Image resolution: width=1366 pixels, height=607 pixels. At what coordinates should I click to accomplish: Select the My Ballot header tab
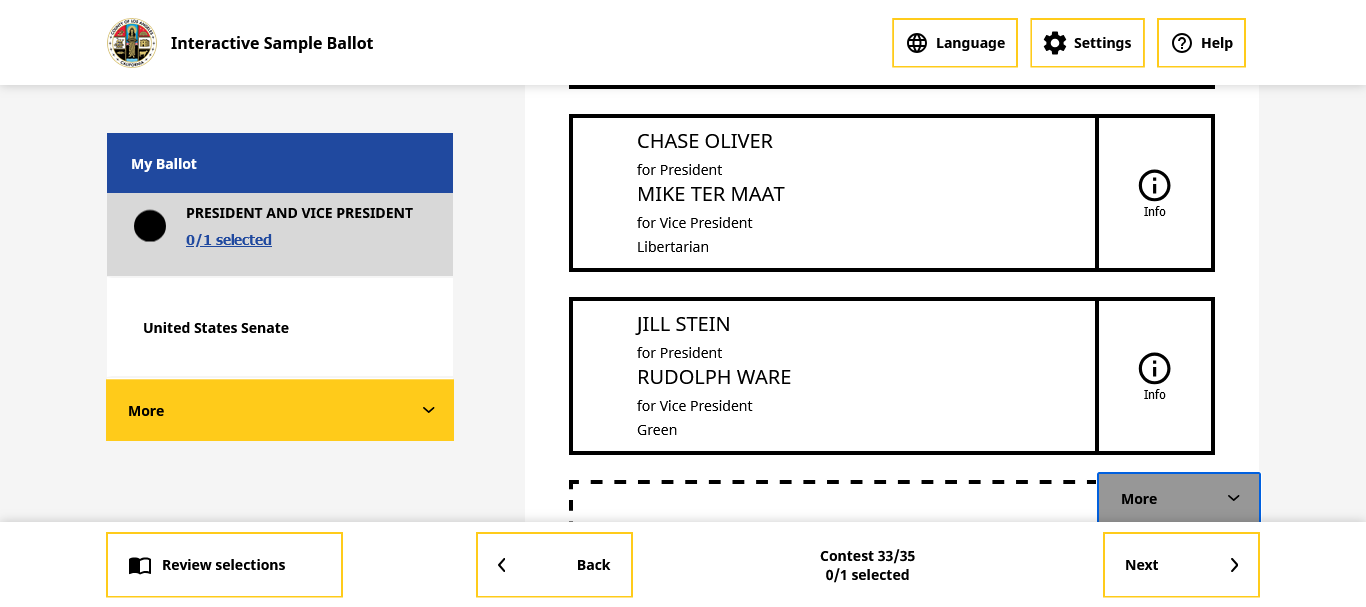[x=279, y=163]
